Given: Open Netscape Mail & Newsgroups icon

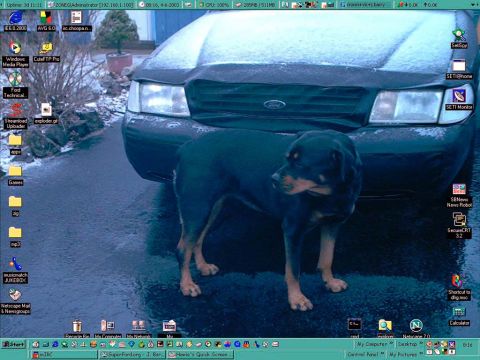Looking at the screenshot, I should [x=15, y=301].
